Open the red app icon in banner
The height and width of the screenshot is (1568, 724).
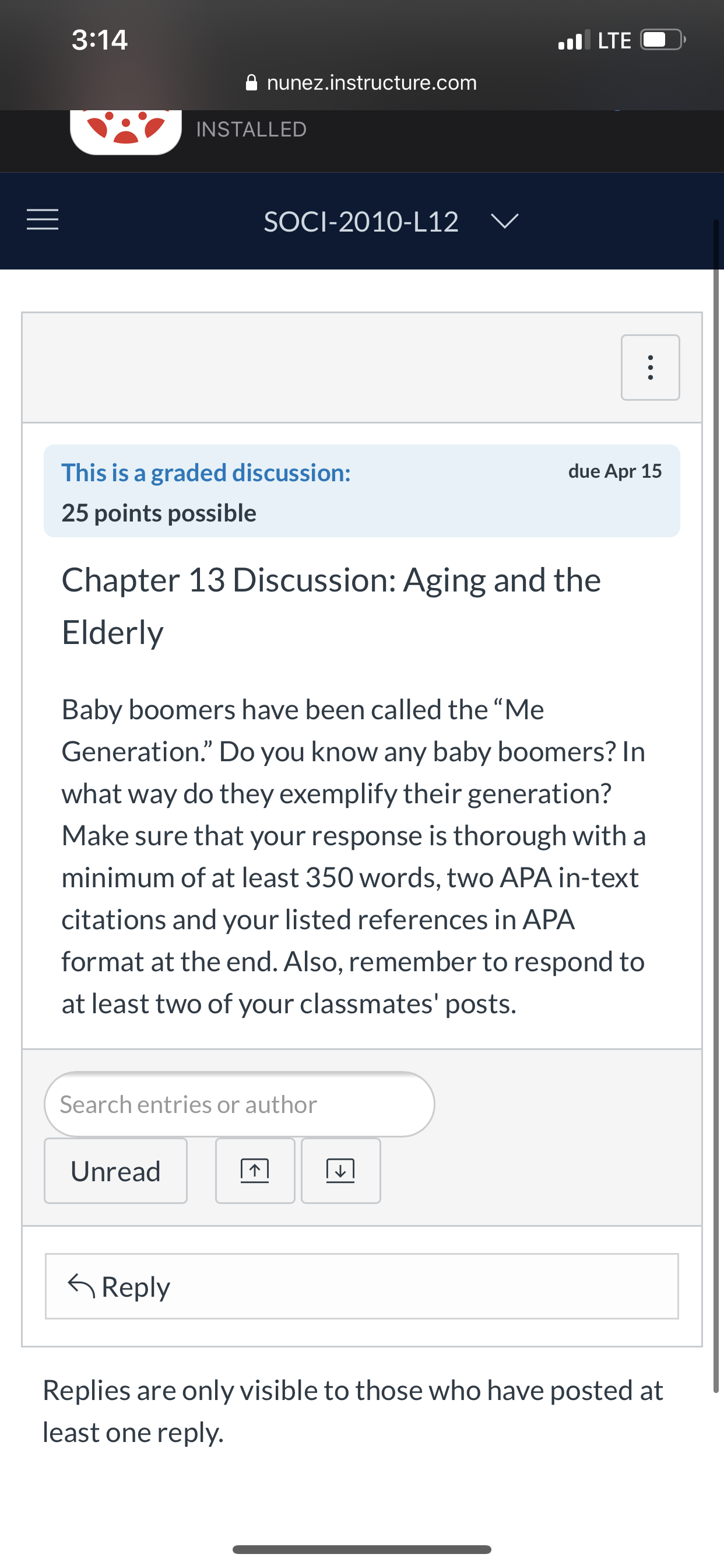point(126,131)
